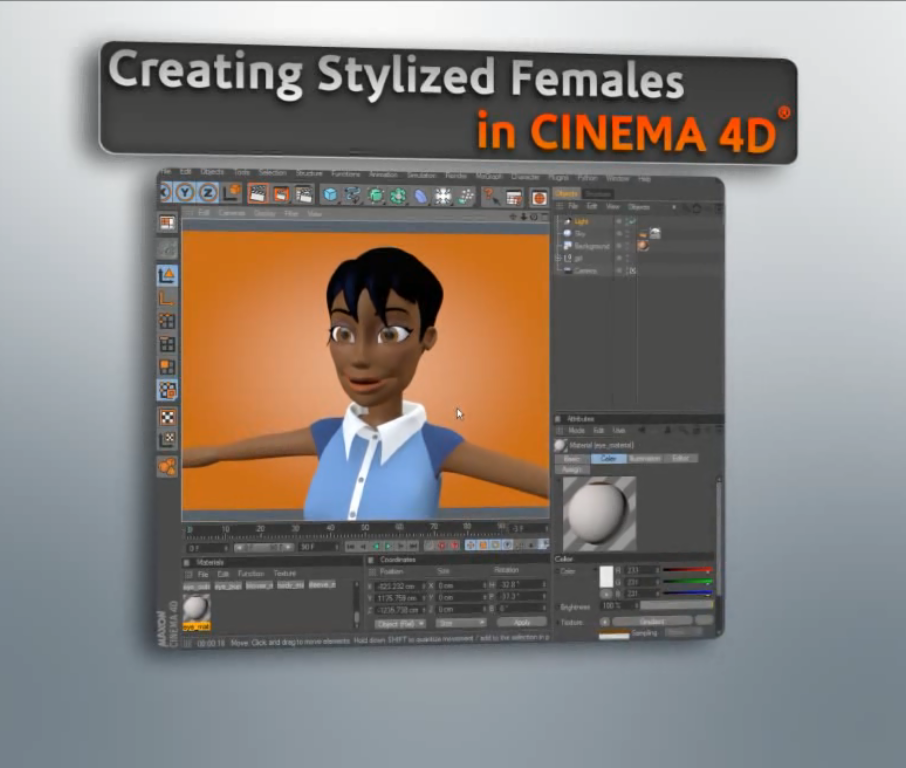Click the orange spheres icon at sidebar bottom
This screenshot has height=768, width=906.
point(168,466)
